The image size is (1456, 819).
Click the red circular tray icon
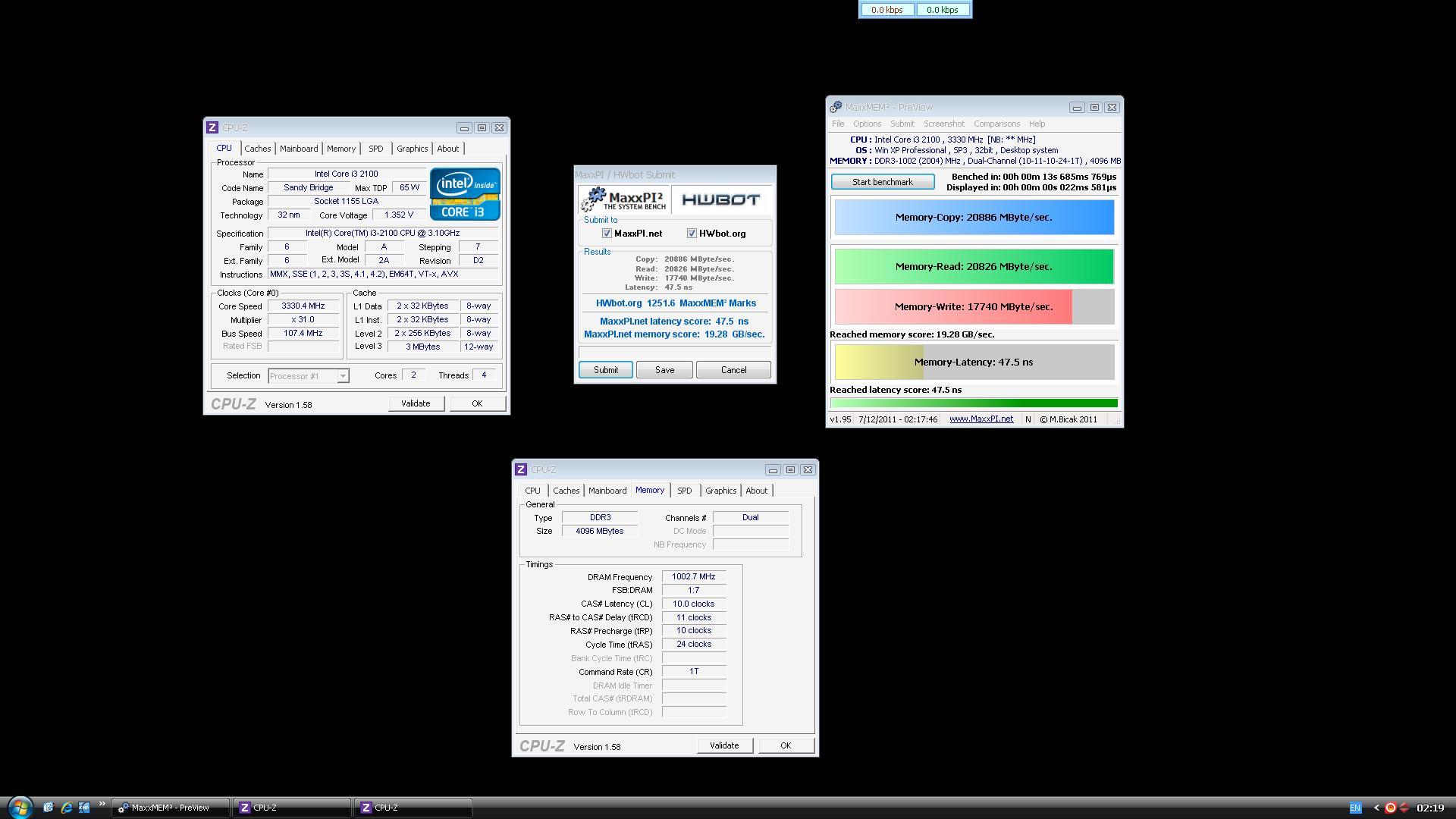point(1390,808)
